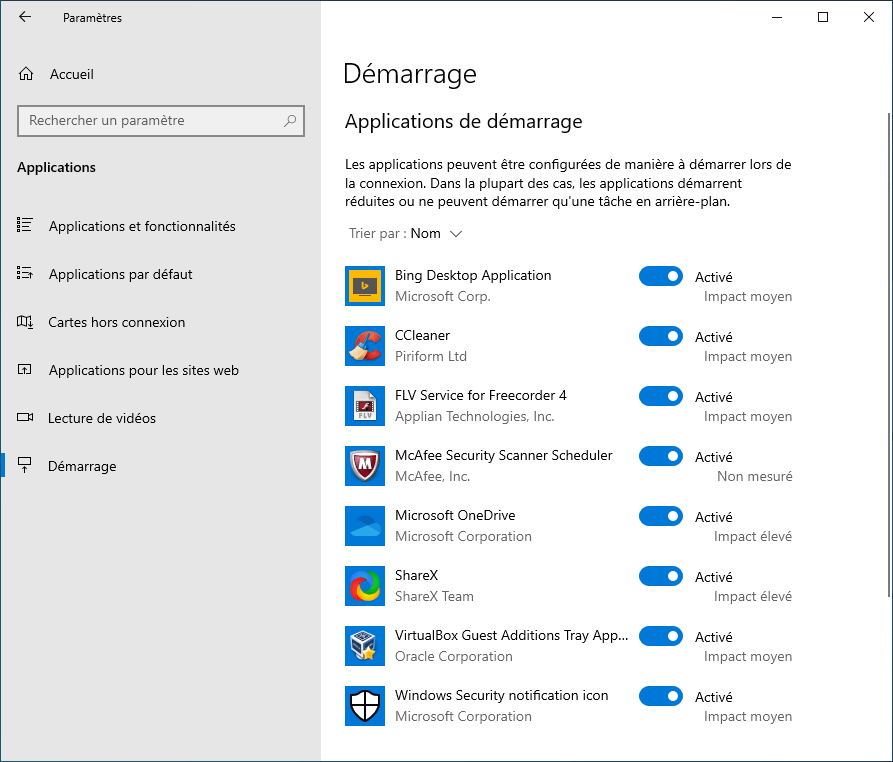Turn off CCleaner startup toggle

(661, 336)
